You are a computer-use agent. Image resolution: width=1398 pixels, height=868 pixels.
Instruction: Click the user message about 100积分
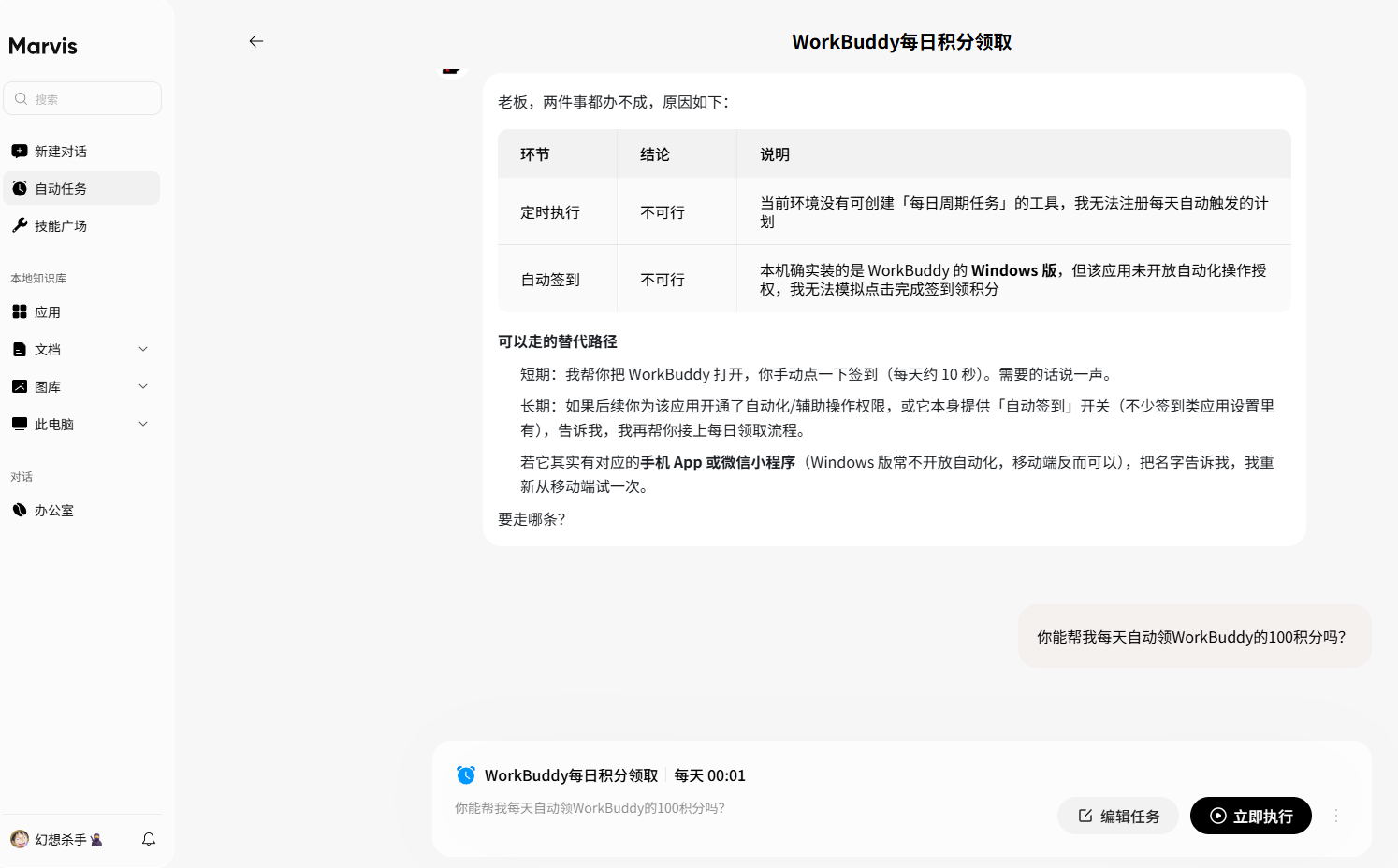(x=1194, y=636)
